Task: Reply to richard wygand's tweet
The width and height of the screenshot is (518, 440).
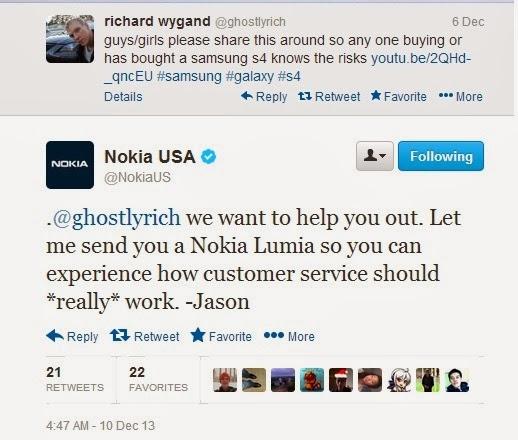Action: click(x=264, y=97)
